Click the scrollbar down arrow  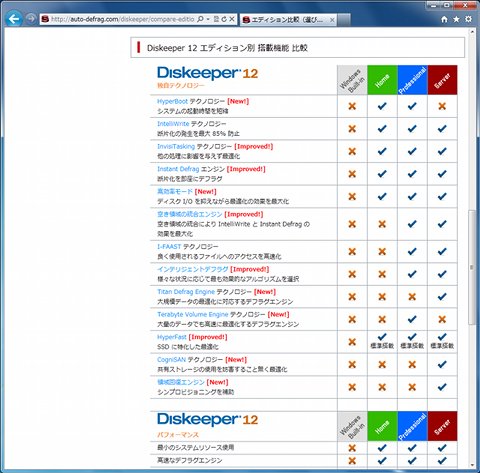[472, 465]
